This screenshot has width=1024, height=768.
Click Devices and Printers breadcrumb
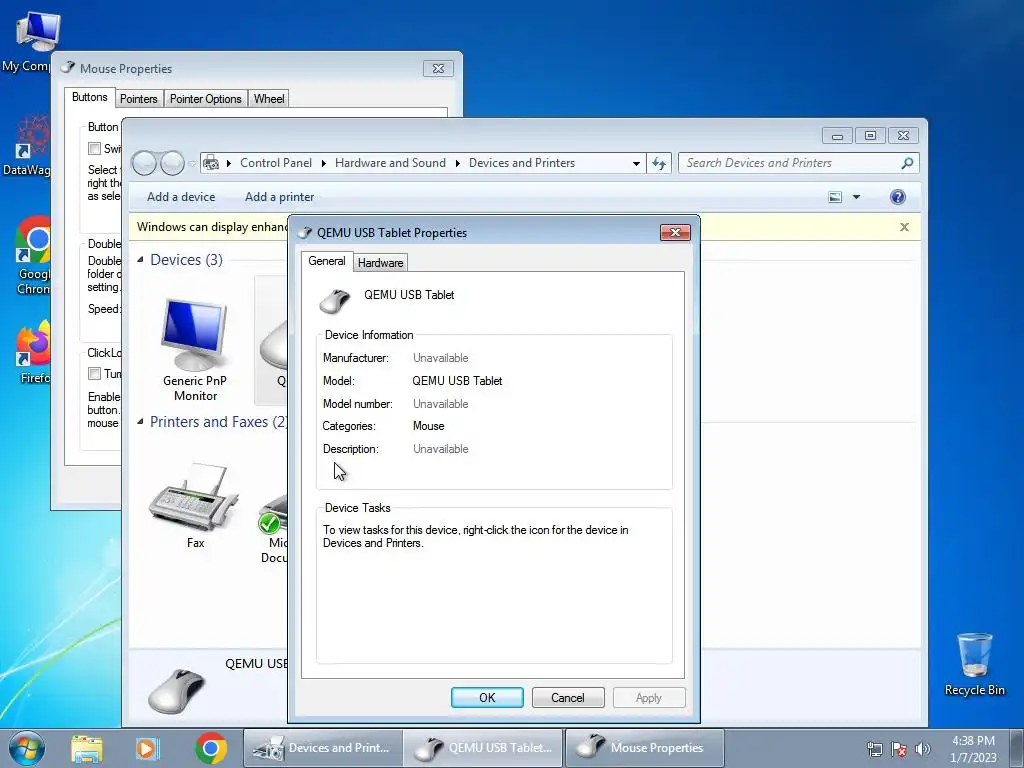522,163
